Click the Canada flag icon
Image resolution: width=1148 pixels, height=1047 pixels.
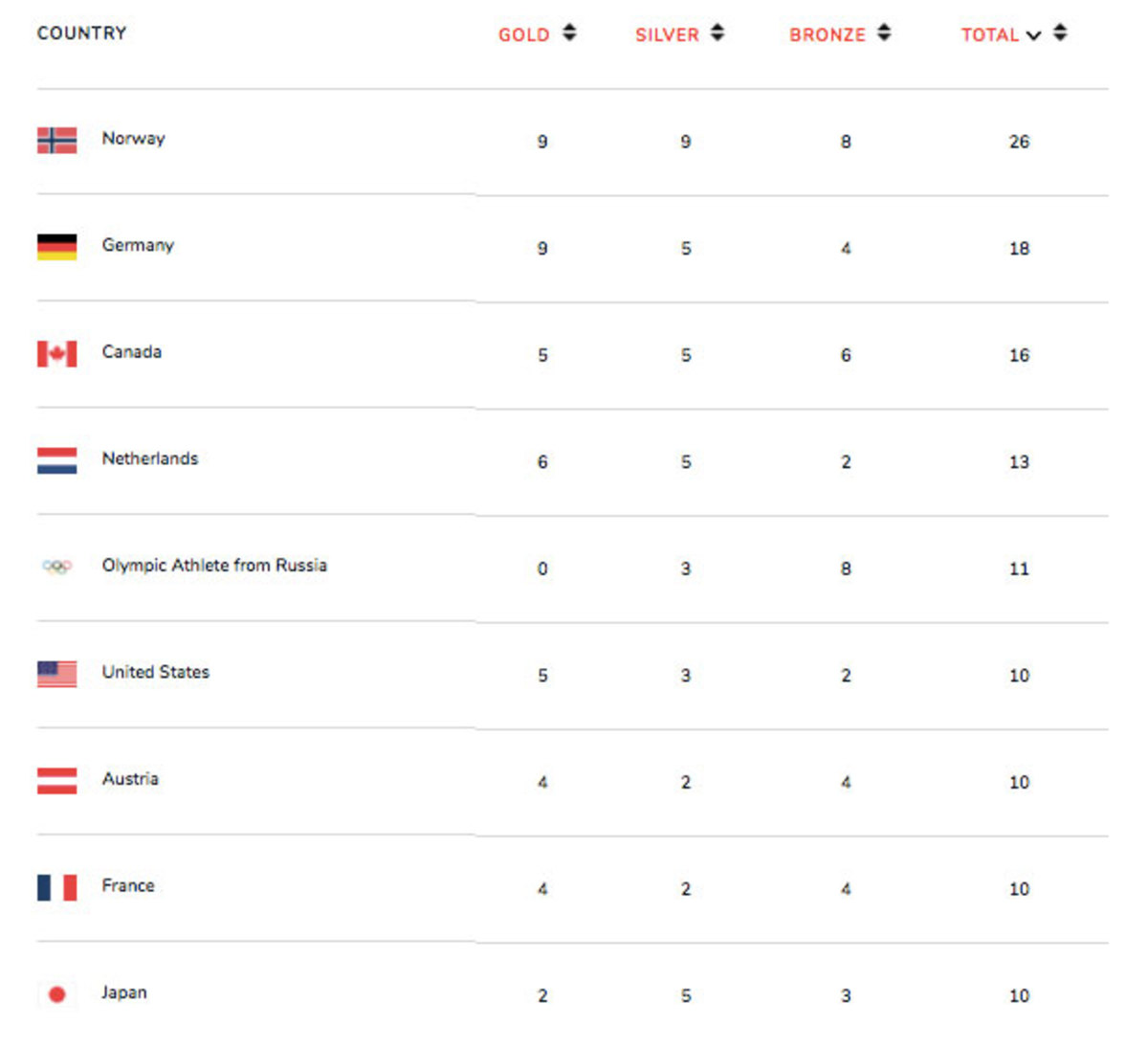coord(55,352)
